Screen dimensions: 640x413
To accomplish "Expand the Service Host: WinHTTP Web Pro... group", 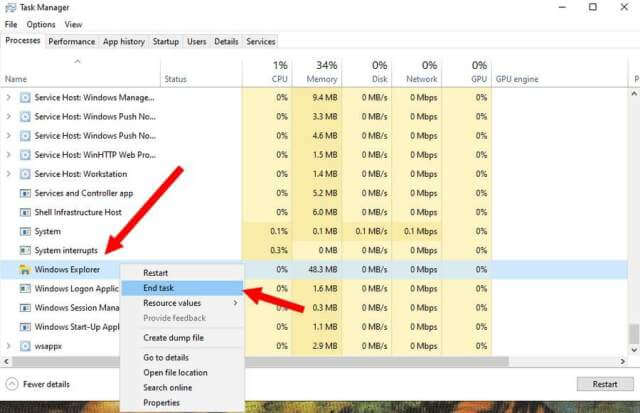I will pyautogui.click(x=8, y=155).
